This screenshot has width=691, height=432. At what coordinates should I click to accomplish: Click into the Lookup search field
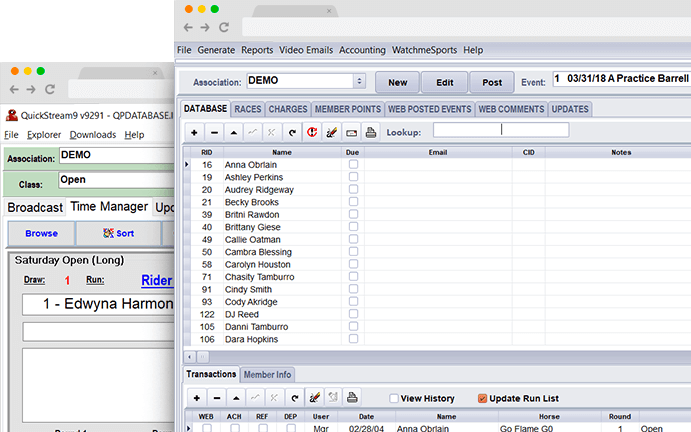pyautogui.click(x=501, y=130)
